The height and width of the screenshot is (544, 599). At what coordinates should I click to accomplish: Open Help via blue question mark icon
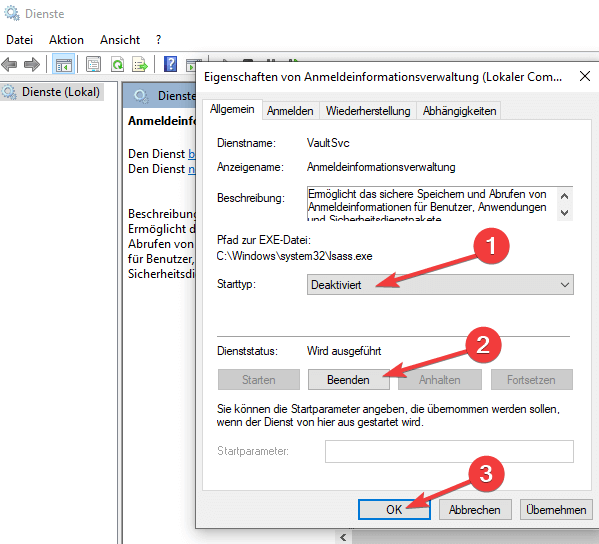pyautogui.click(x=170, y=64)
